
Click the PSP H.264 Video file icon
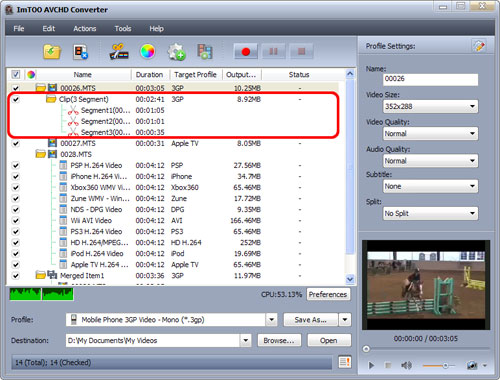pos(63,165)
